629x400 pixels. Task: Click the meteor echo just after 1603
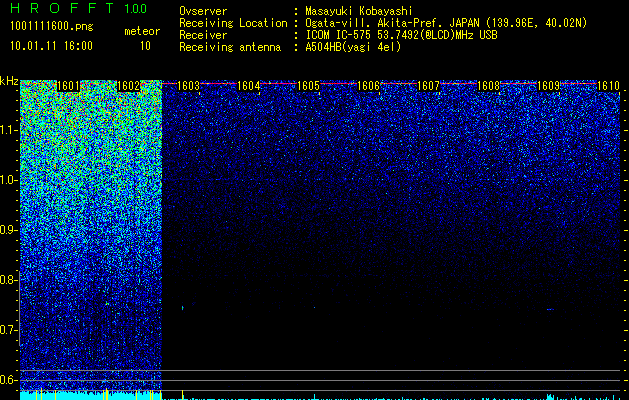coord(183,308)
